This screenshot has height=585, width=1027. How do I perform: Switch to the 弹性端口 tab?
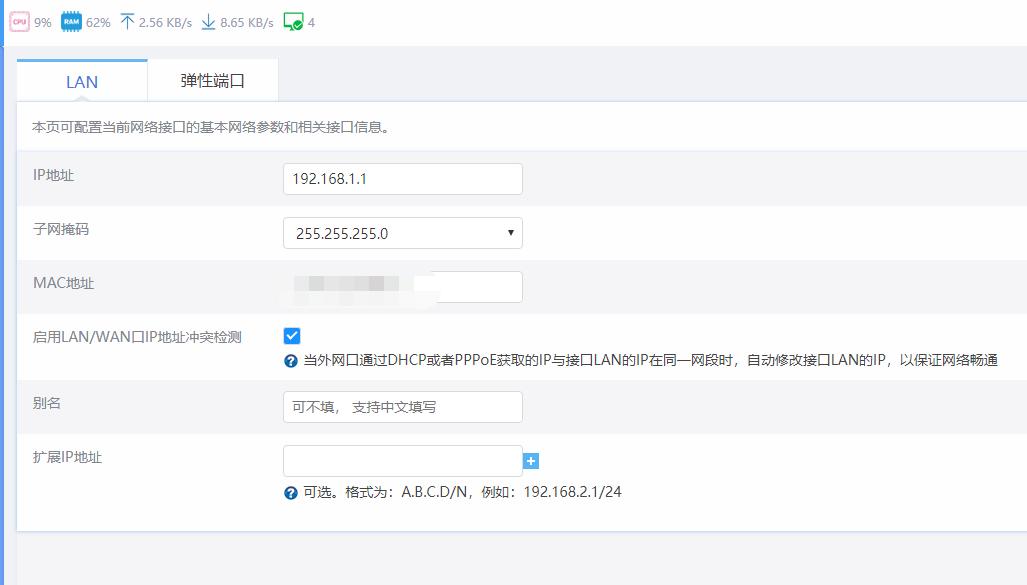212,79
